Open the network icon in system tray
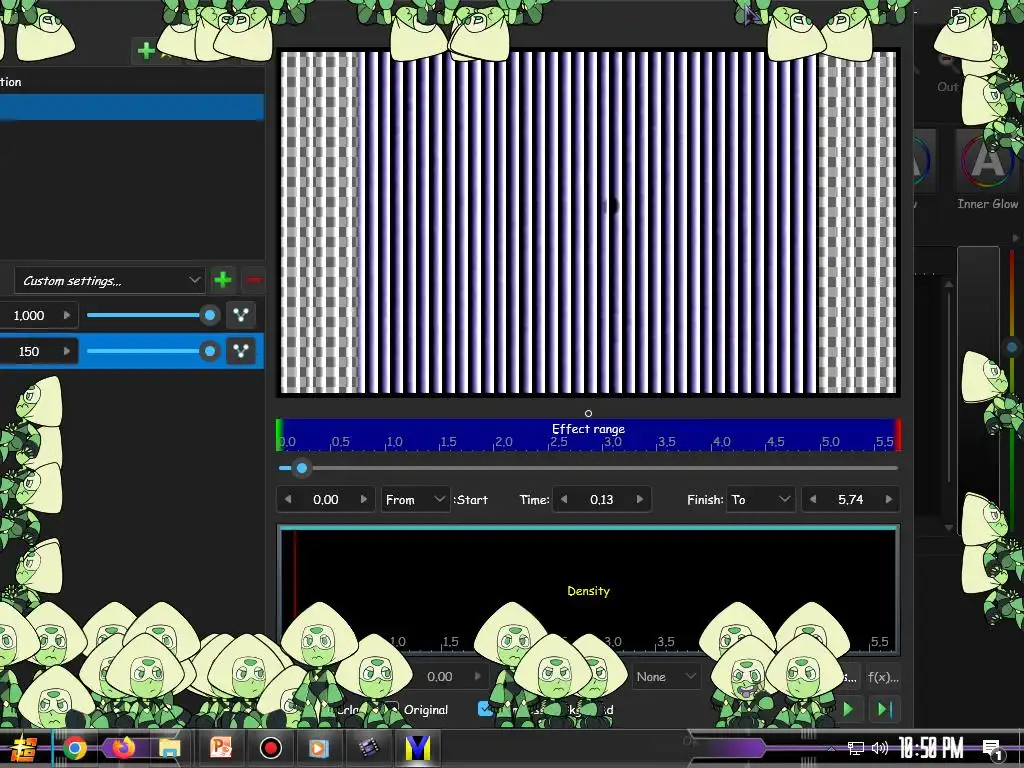The height and width of the screenshot is (768, 1024). coord(856,748)
